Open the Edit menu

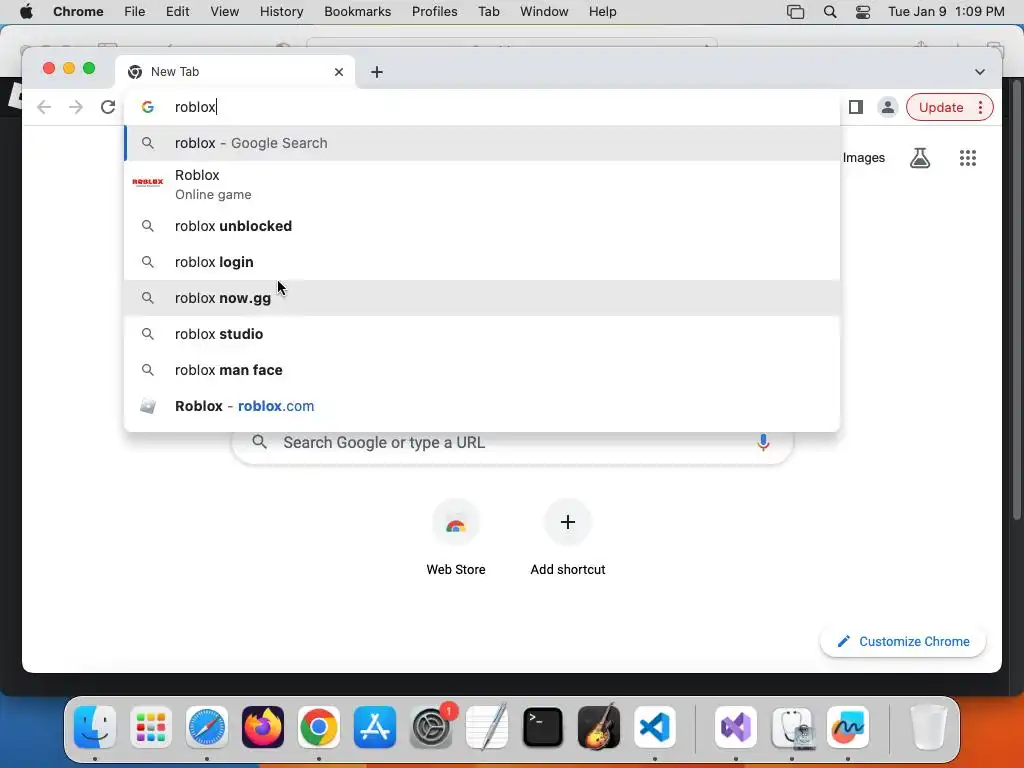[177, 12]
